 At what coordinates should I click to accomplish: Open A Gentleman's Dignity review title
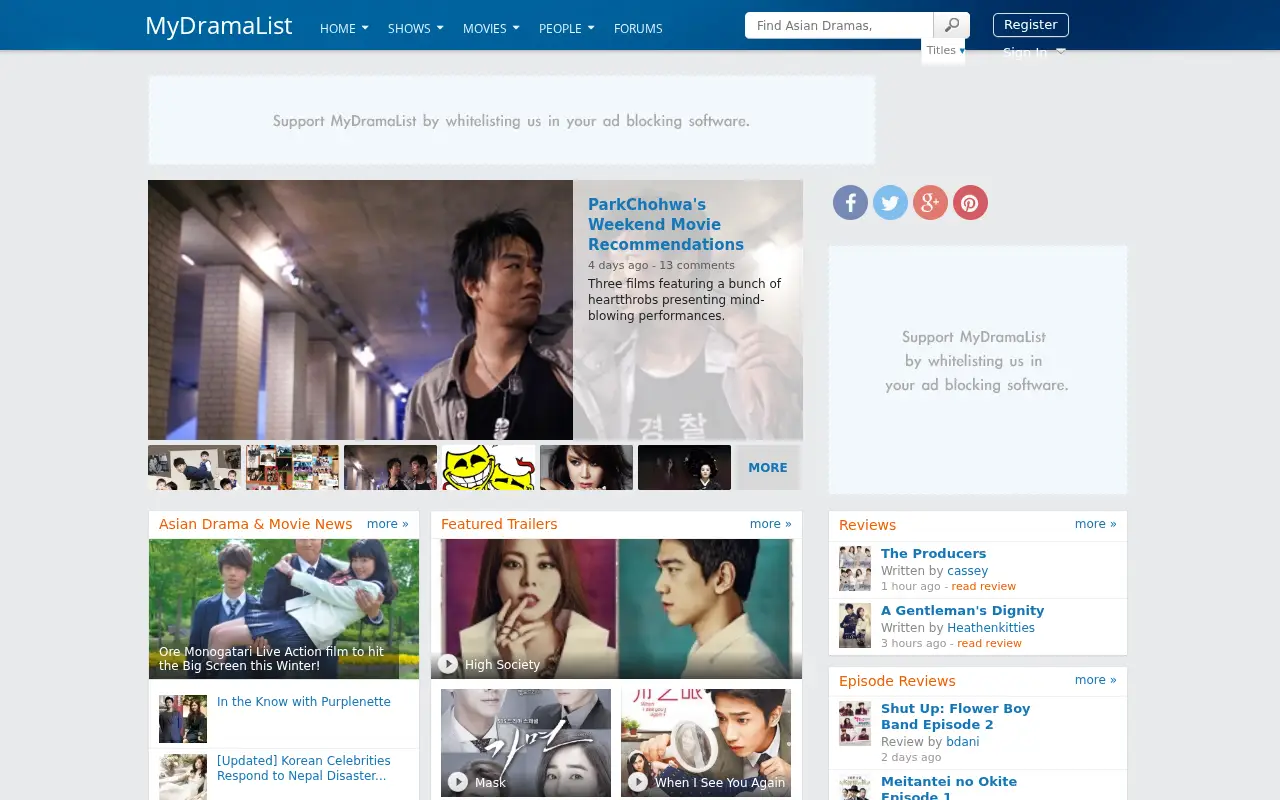[x=962, y=610]
